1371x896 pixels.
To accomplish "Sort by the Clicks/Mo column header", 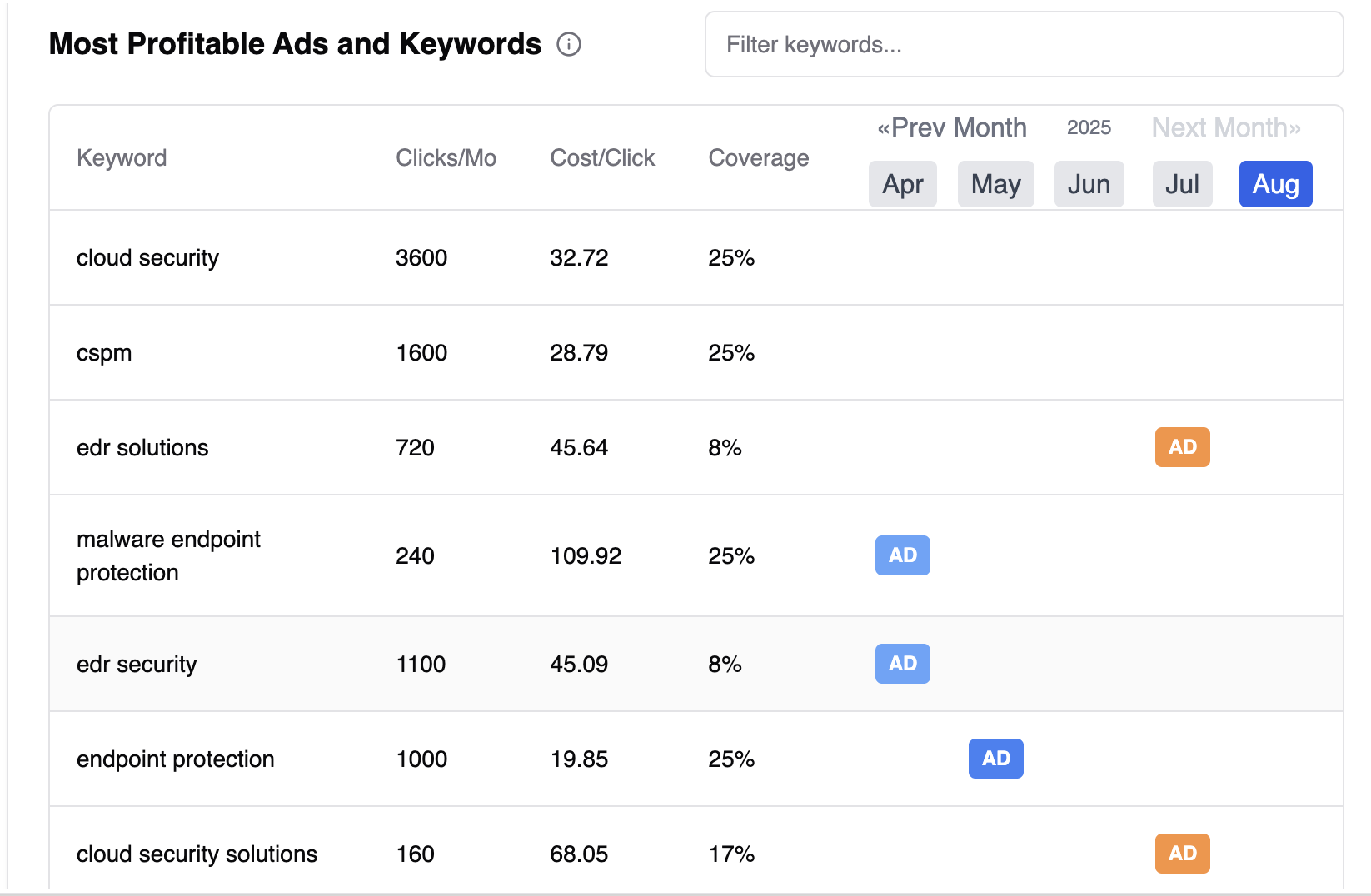I will (446, 158).
